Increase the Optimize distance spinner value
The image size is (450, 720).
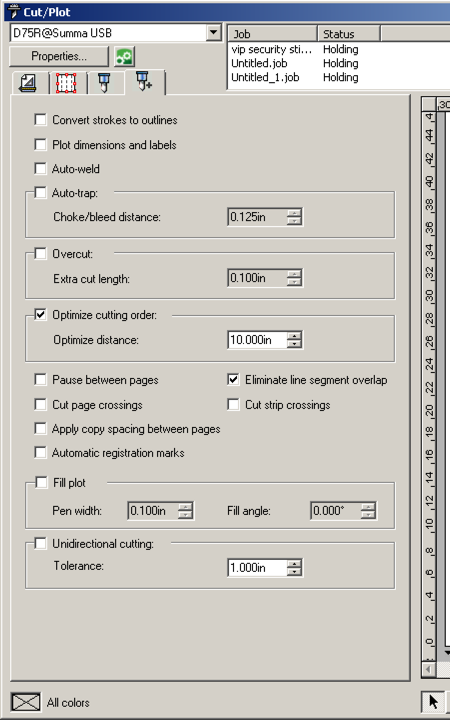coord(294,336)
